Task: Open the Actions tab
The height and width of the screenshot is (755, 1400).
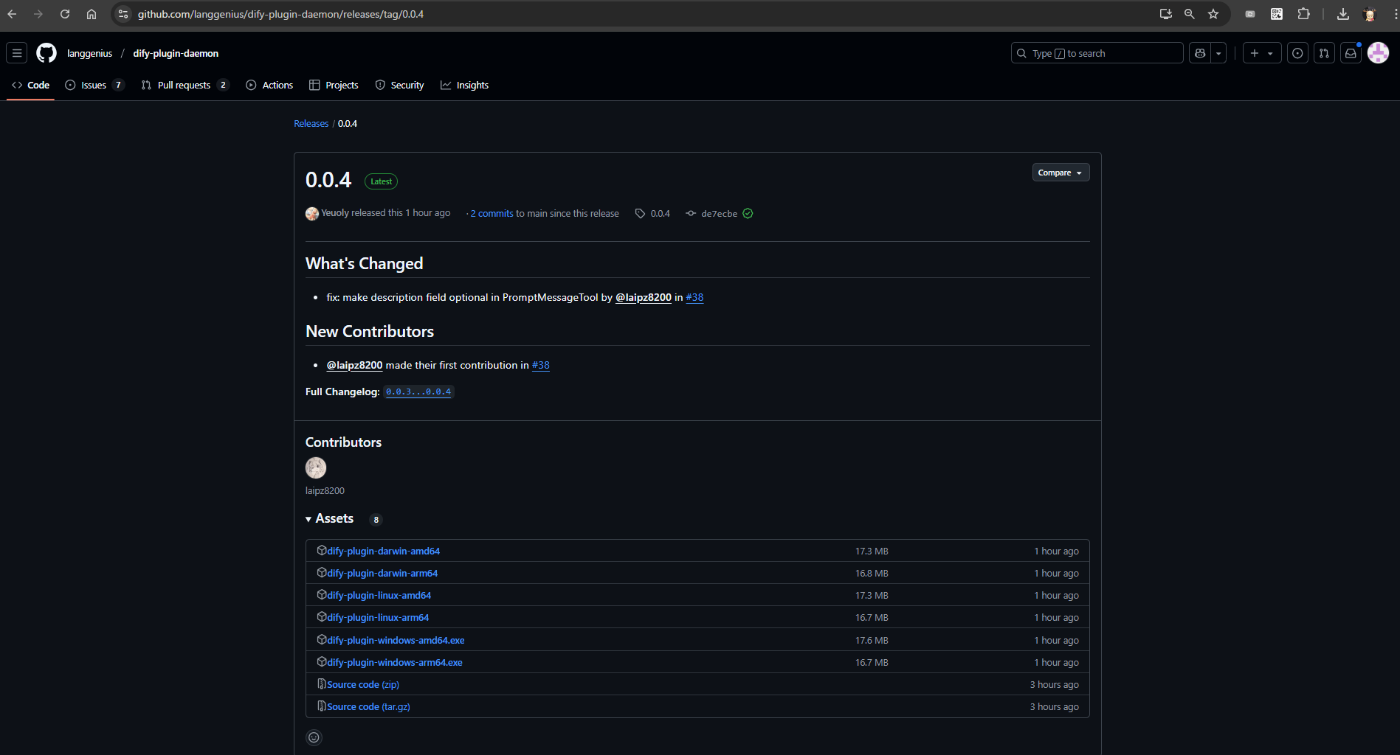Action: pos(268,85)
